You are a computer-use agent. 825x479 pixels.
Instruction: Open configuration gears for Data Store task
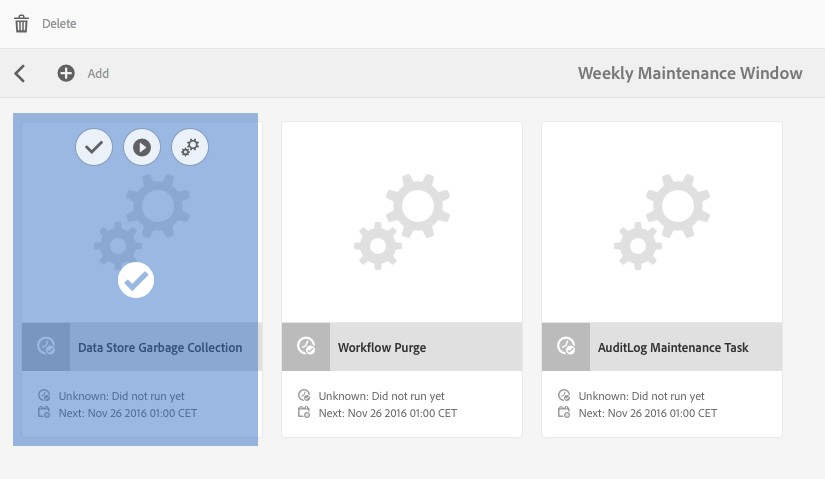190,147
